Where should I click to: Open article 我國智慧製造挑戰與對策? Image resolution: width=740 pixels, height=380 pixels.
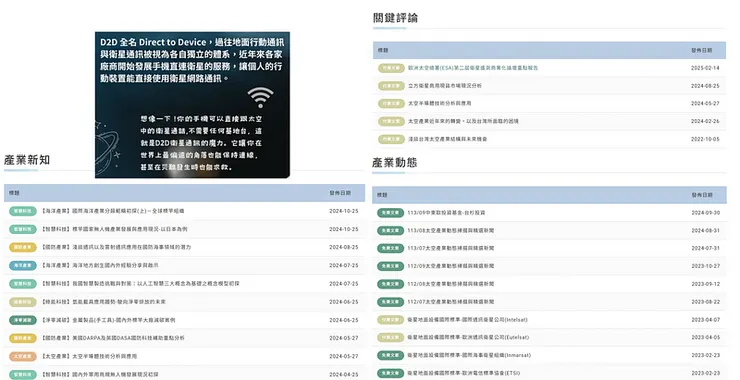(x=141, y=284)
